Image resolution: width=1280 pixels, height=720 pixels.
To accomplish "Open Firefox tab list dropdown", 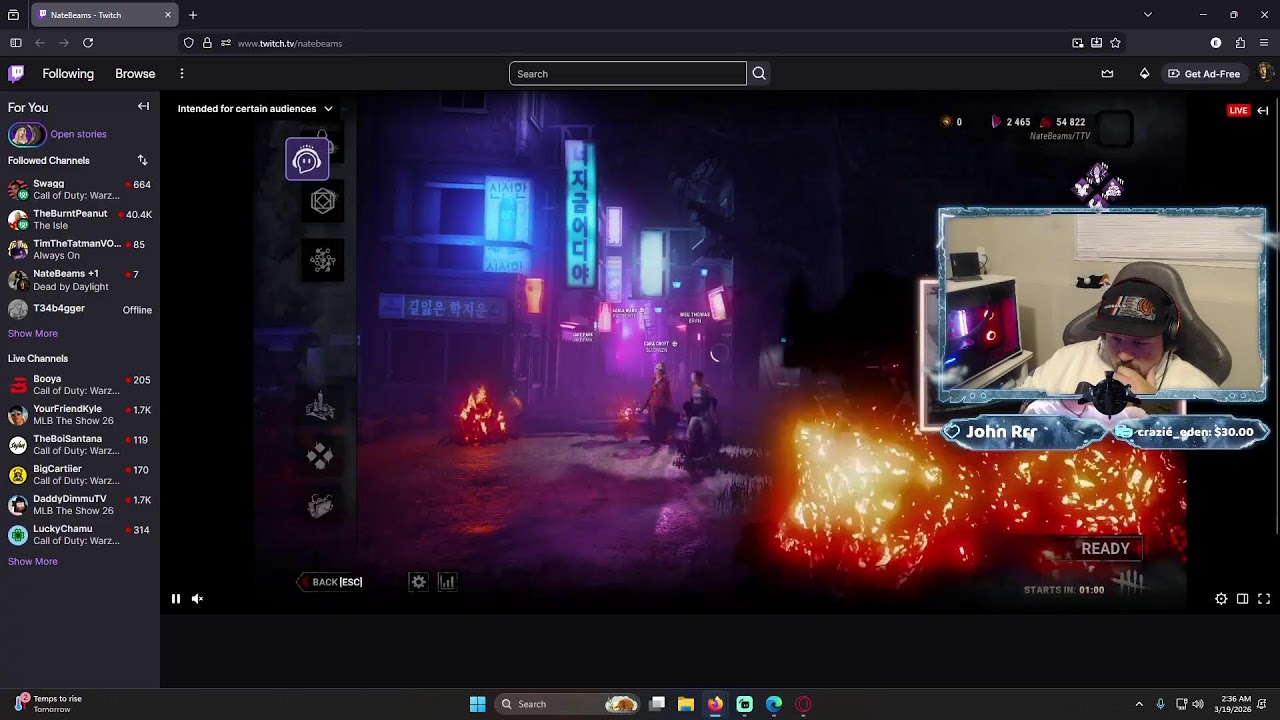I will click(x=1147, y=15).
